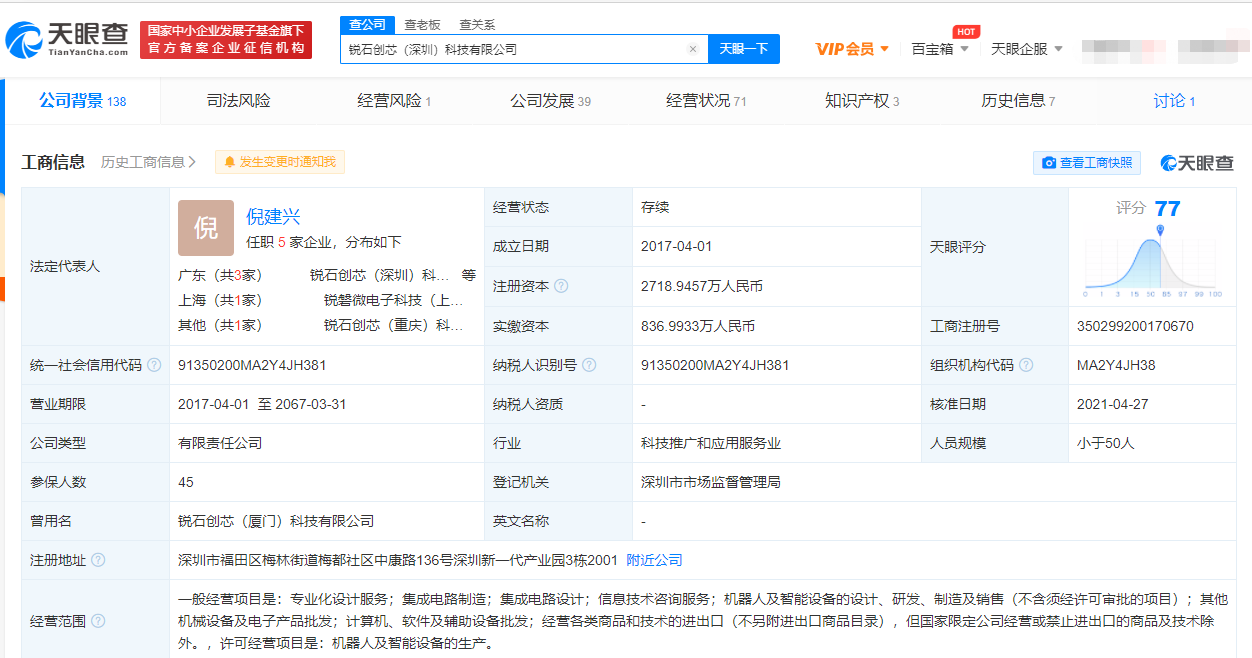Switch to the 查关系 search tab

tap(477, 24)
